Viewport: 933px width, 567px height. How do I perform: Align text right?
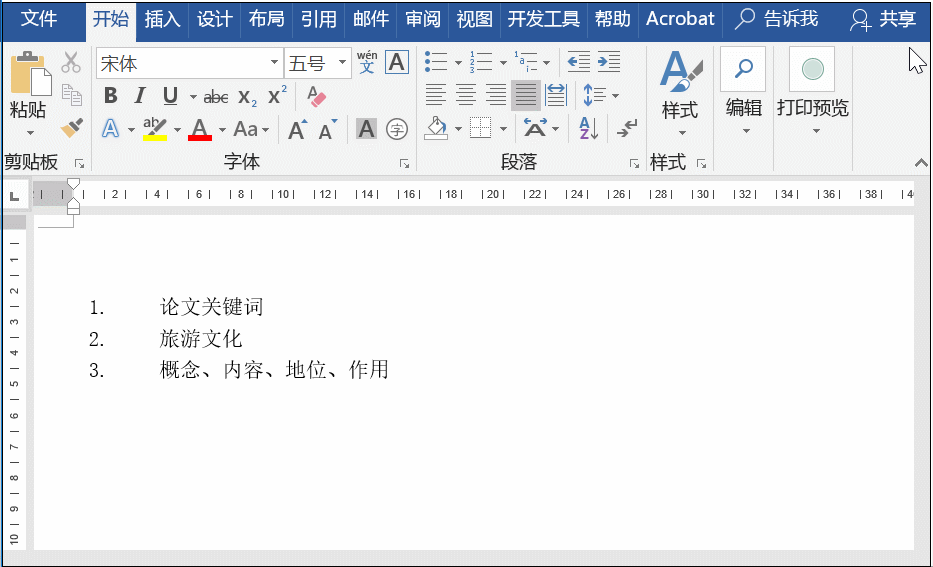coord(496,95)
